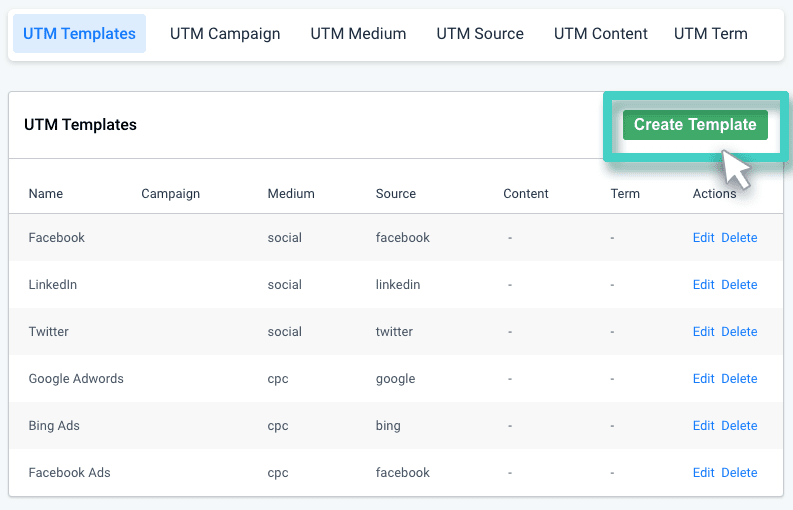The width and height of the screenshot is (793, 510).
Task: Click the Create Template button
Action: click(694, 125)
